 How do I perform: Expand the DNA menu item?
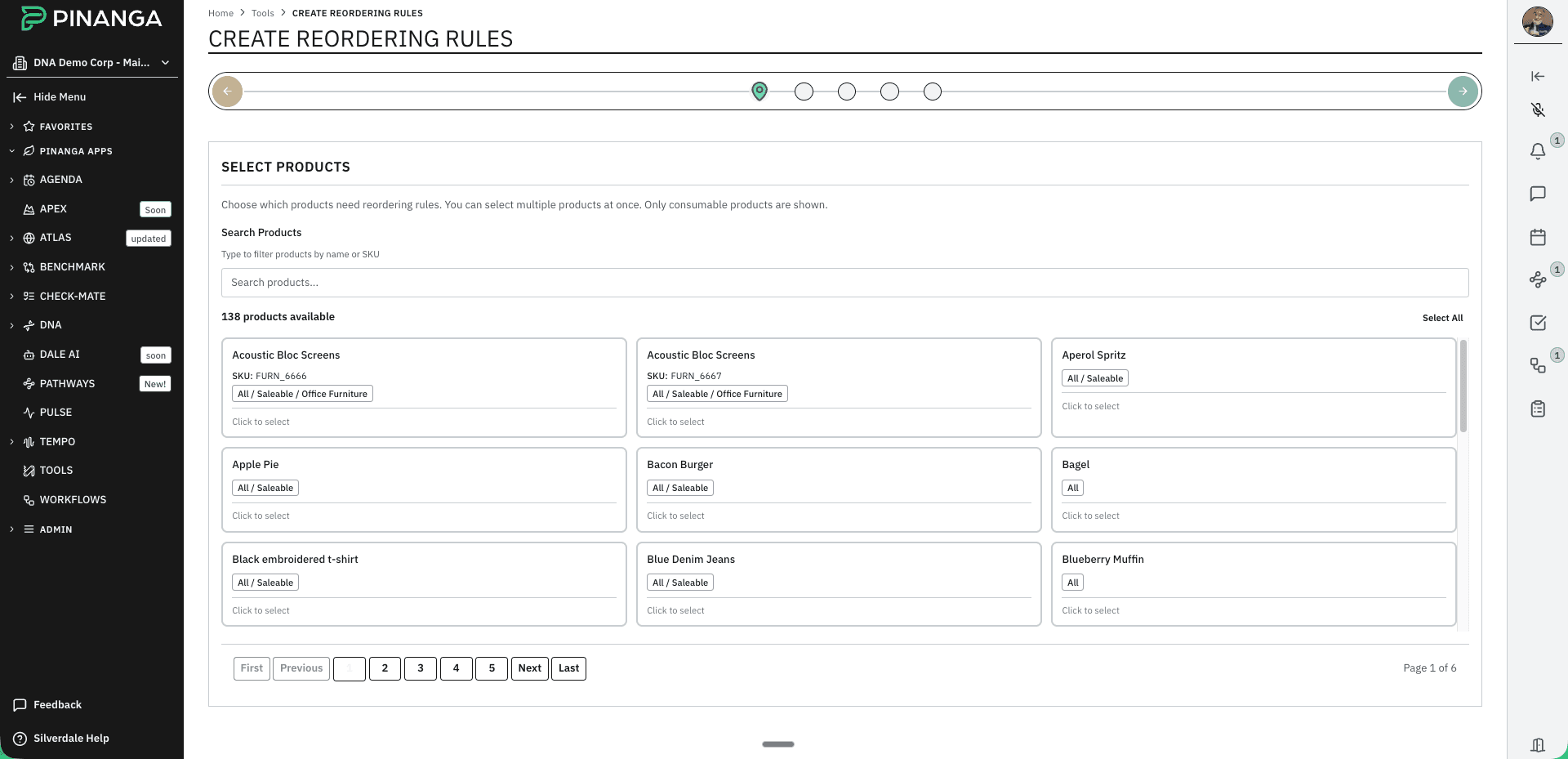(51, 324)
